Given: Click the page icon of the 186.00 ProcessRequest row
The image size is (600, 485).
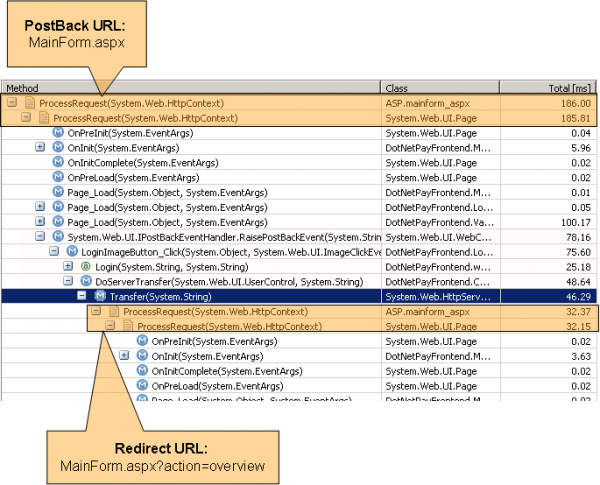Looking at the screenshot, I should coord(29,103).
